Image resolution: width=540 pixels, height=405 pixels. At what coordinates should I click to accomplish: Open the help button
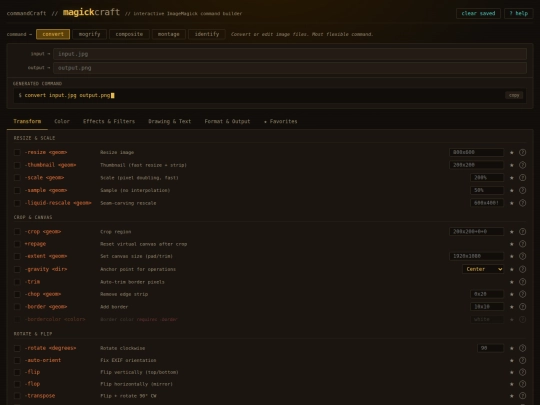(x=519, y=13)
